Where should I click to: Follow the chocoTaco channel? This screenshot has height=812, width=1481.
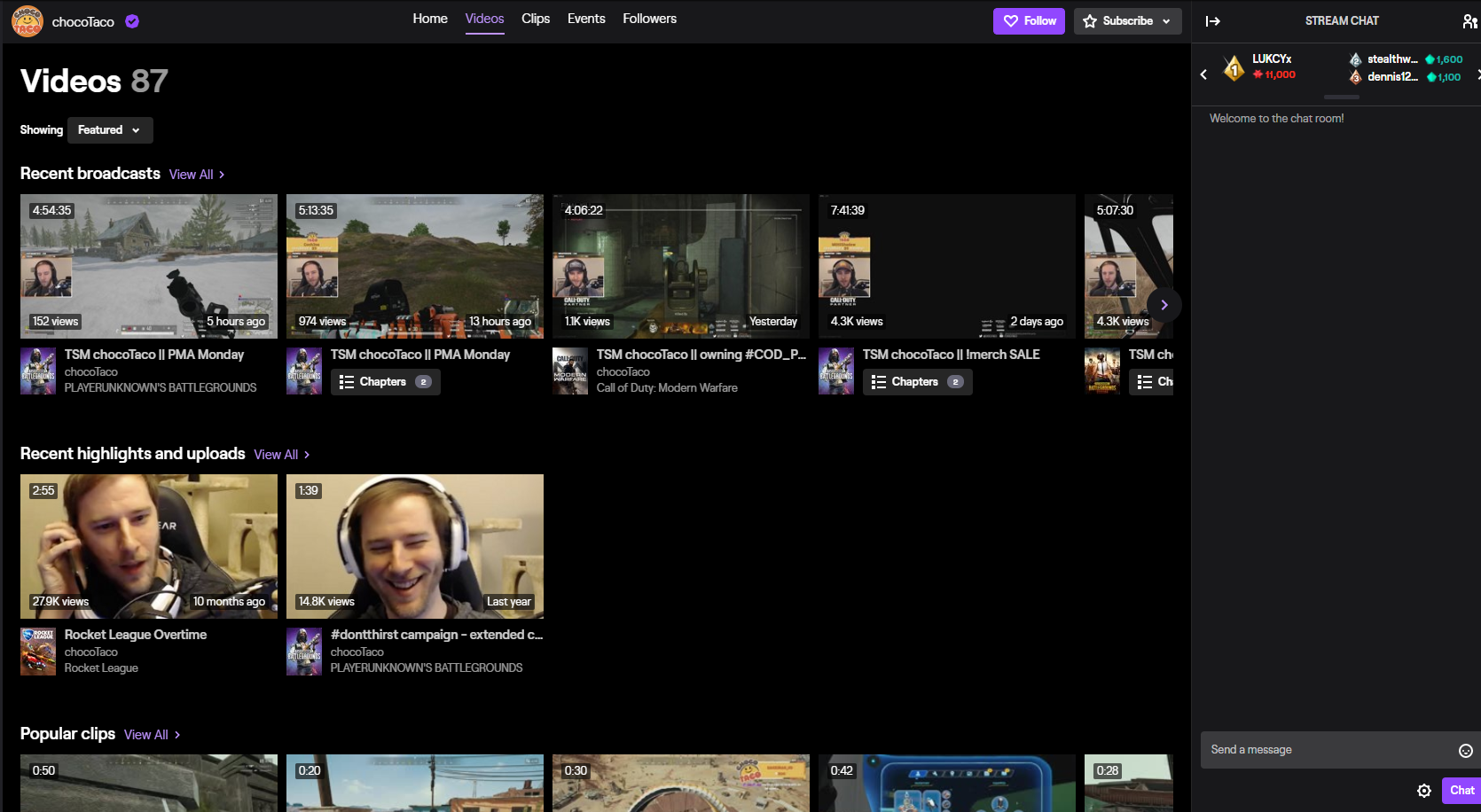(x=1029, y=21)
